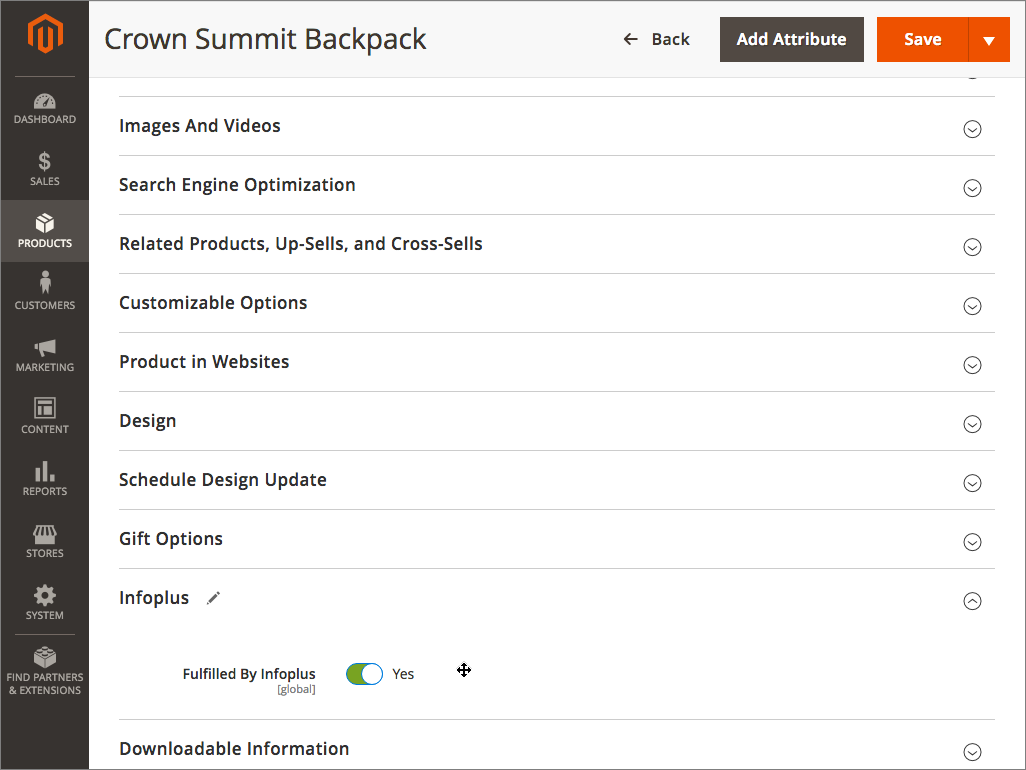Click the Magento logo icon
This screenshot has height=770, width=1026.
[x=44, y=33]
